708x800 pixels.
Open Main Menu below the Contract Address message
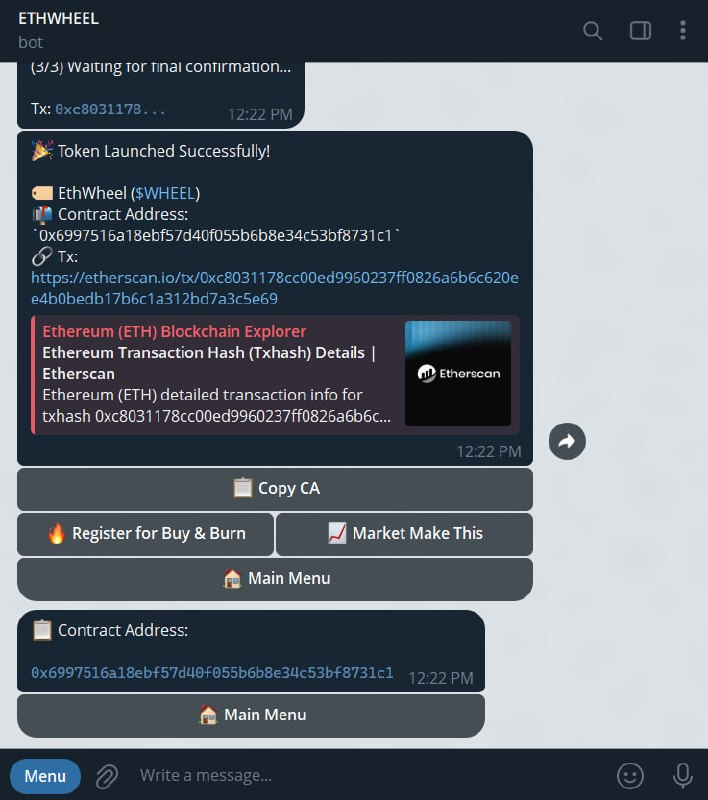pyautogui.click(x=251, y=715)
